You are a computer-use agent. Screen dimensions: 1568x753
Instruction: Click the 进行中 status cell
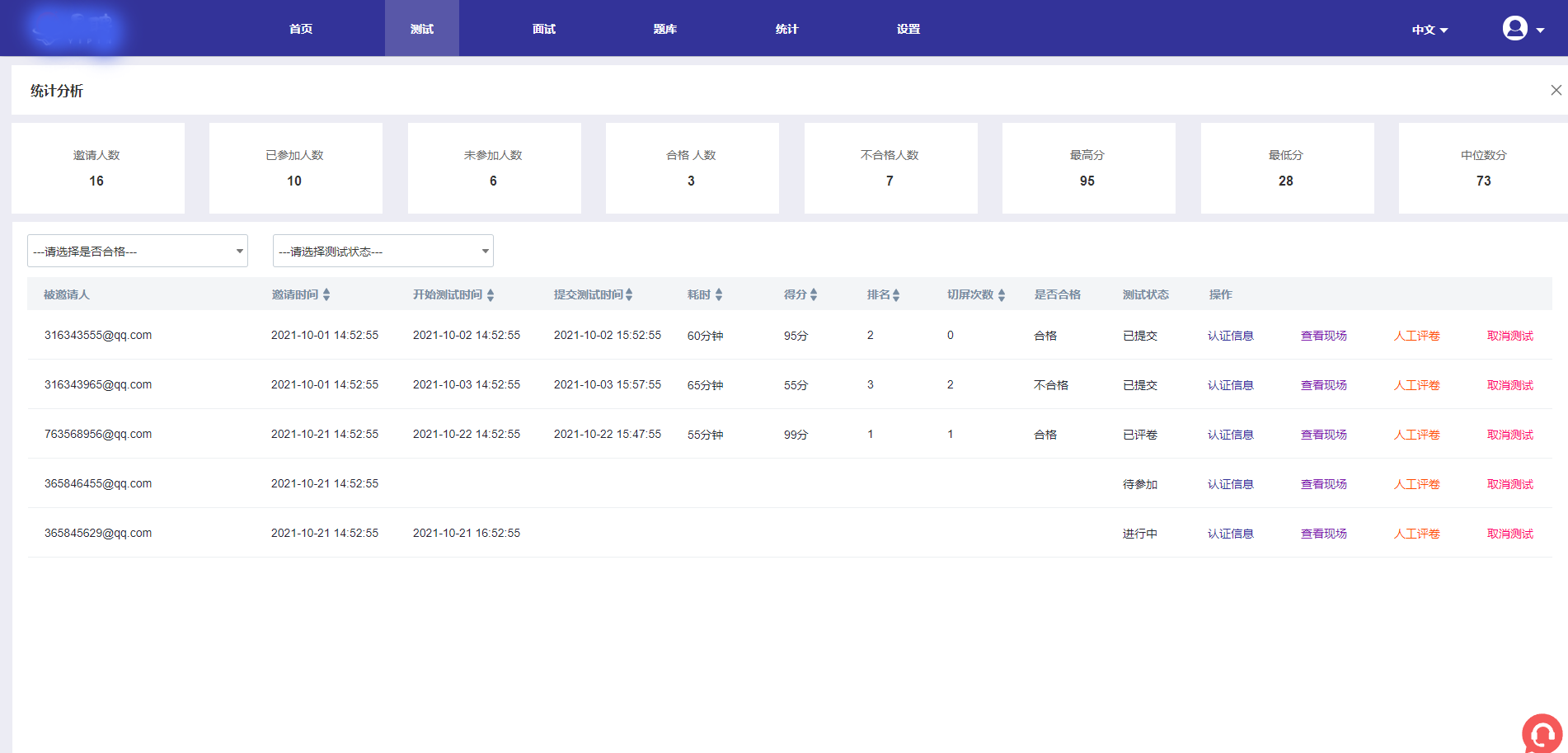[x=1140, y=534]
